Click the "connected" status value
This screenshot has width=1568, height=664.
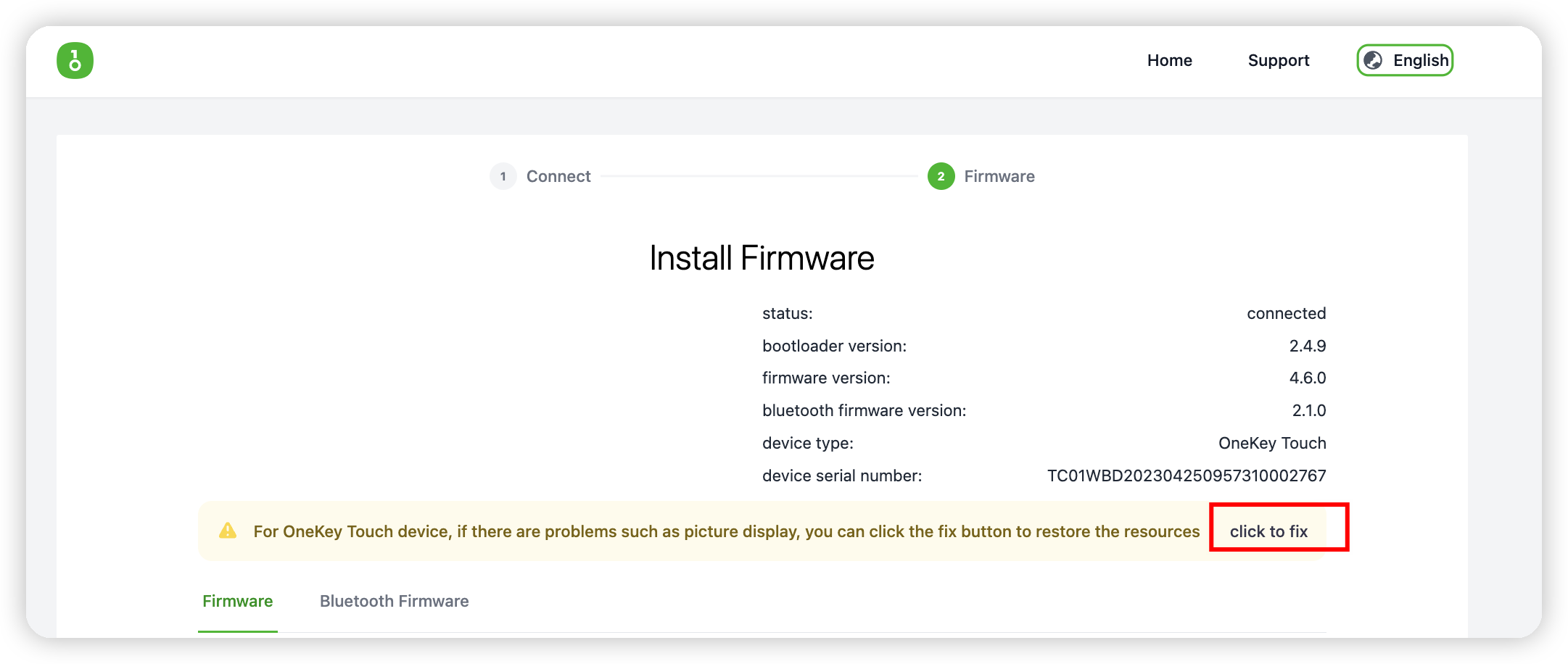coord(1286,313)
